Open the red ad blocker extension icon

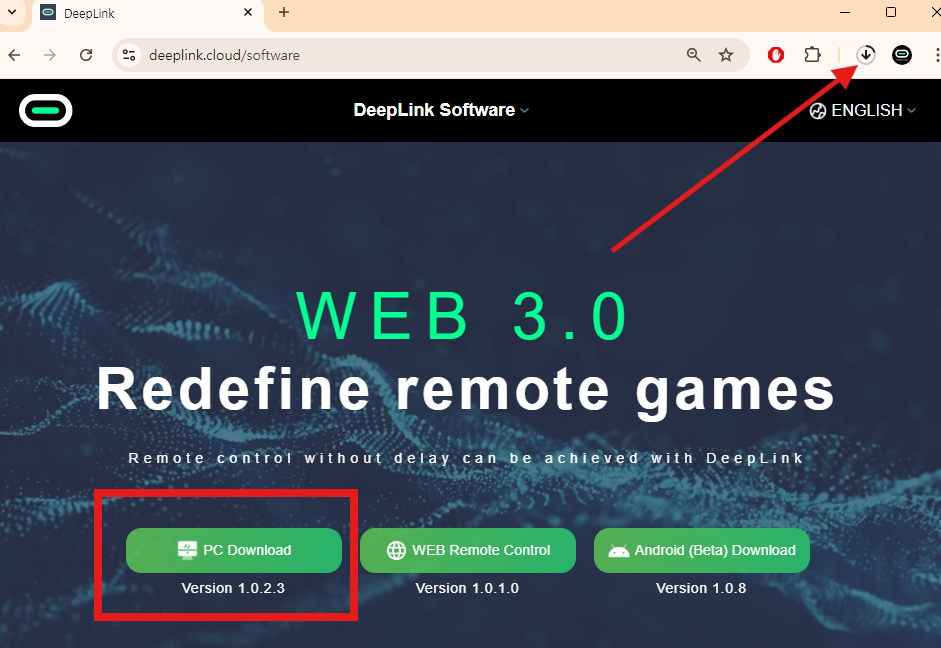(x=776, y=55)
